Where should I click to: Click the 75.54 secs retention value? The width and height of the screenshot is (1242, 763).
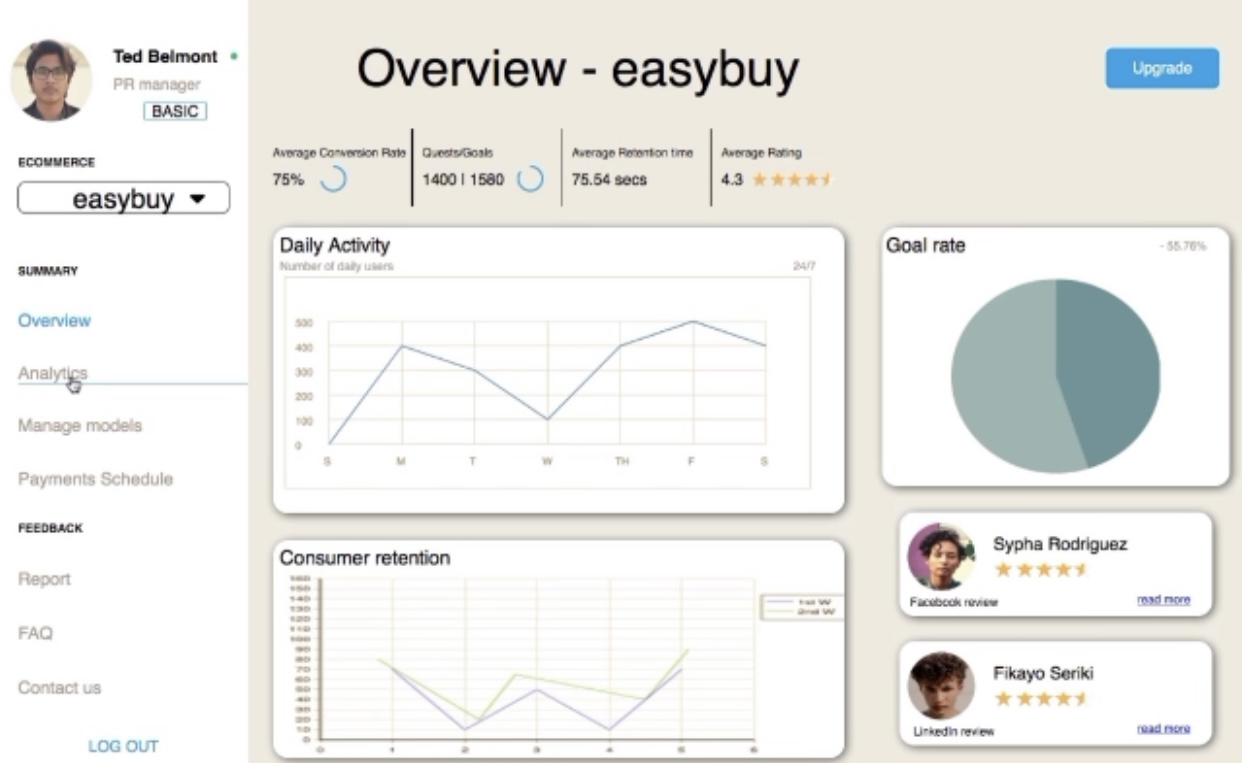click(x=609, y=180)
